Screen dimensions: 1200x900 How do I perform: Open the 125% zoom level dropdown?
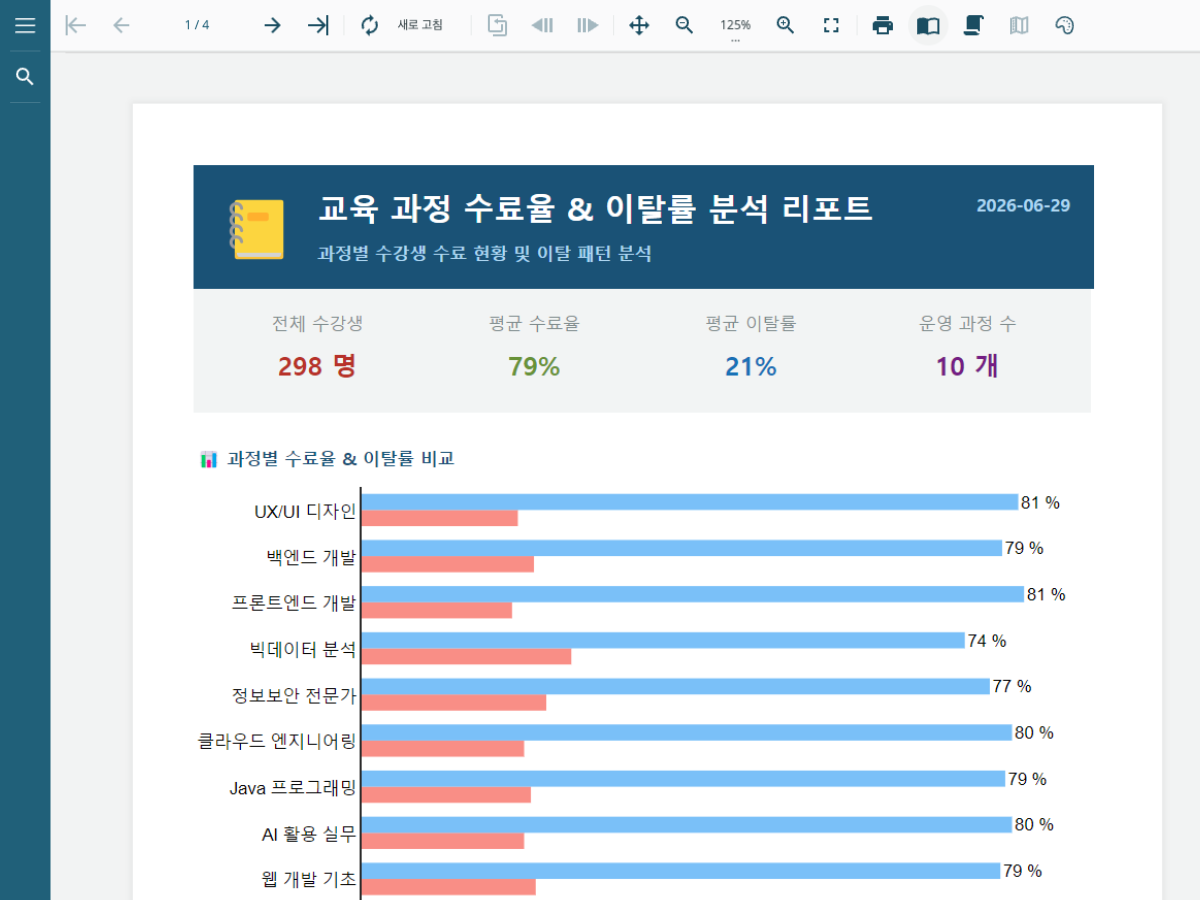point(735,27)
